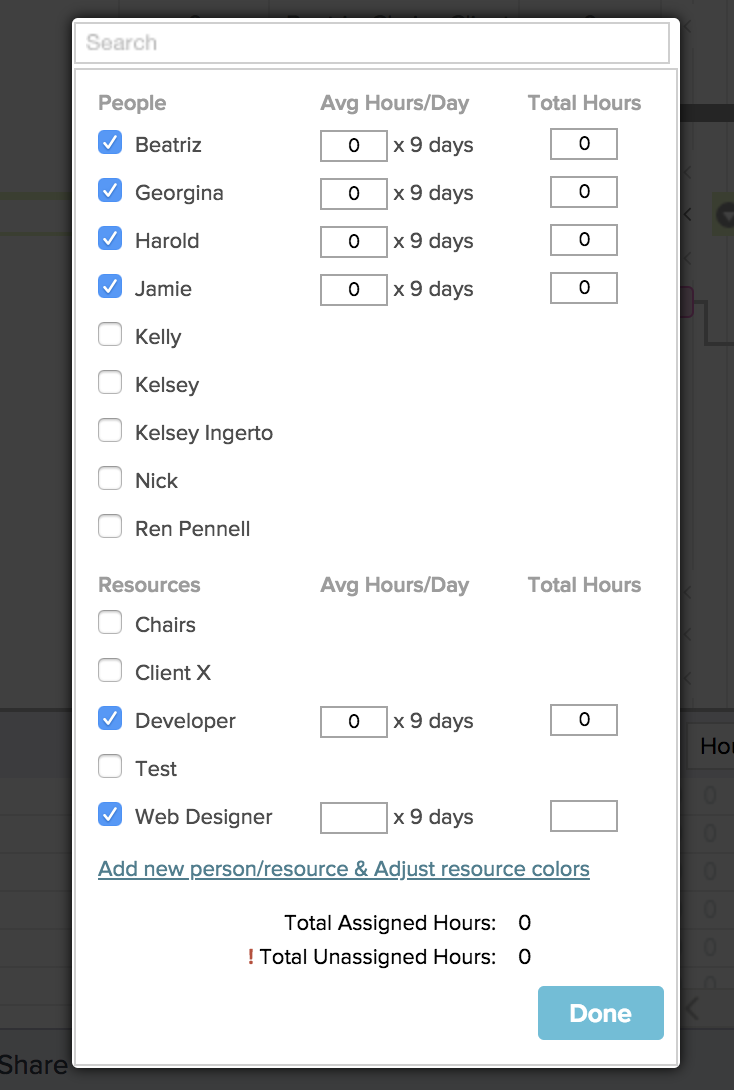Select the Kelsey Ingerto checkbox

point(110,430)
